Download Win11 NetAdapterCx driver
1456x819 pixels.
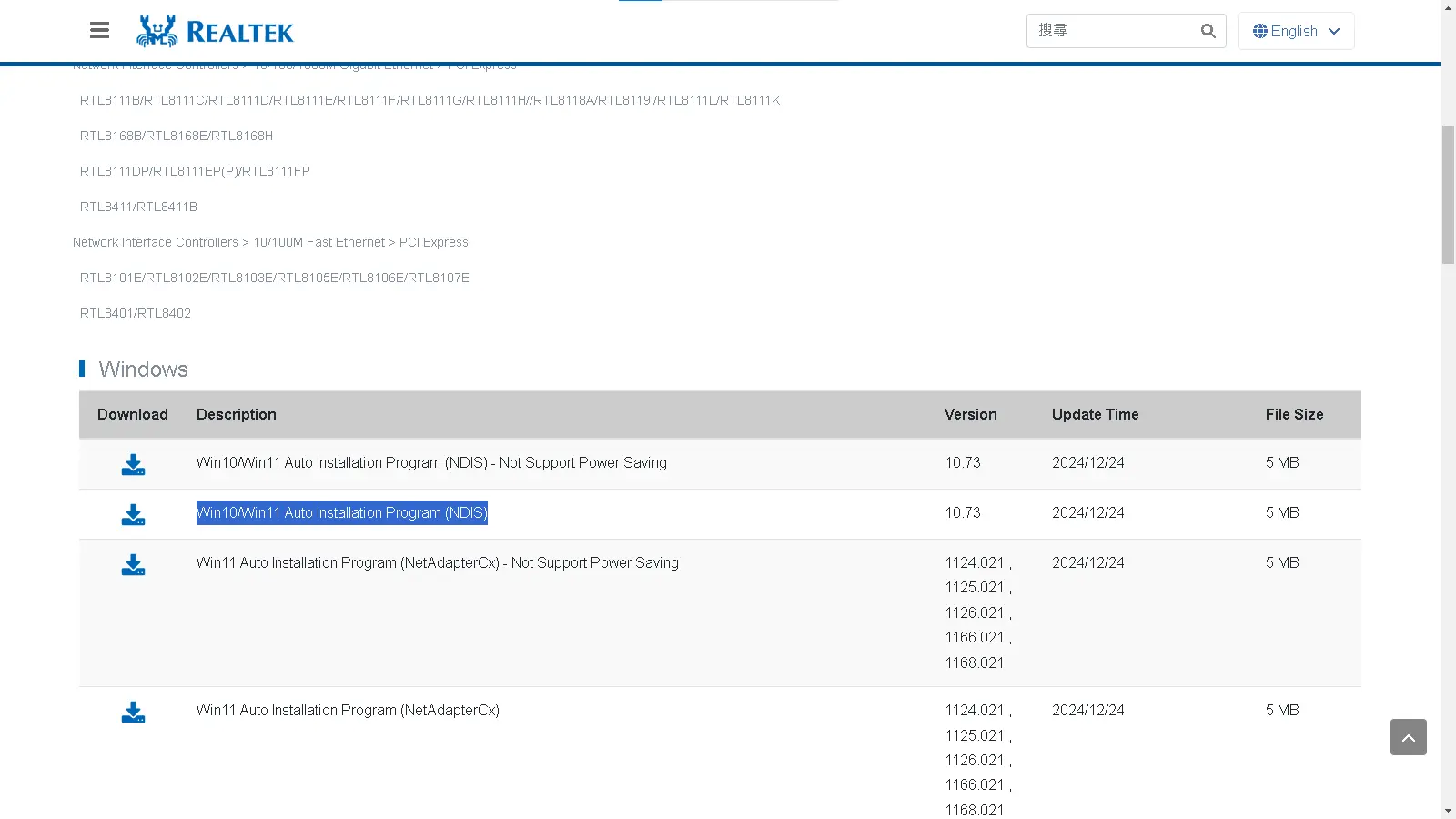click(x=133, y=713)
